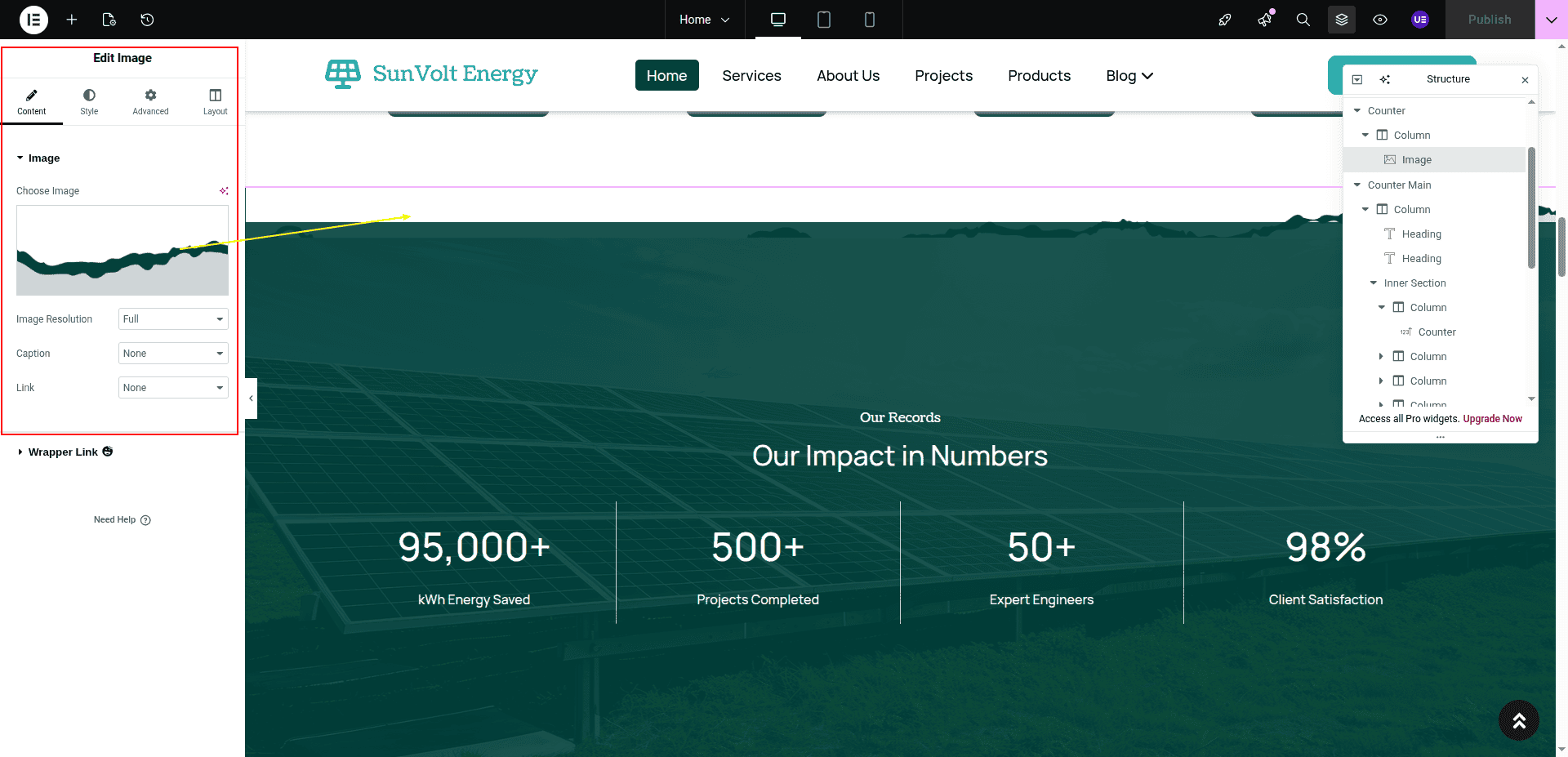Open the Image Resolution dropdown
Viewport: 1568px width, 757px height.
(173, 319)
